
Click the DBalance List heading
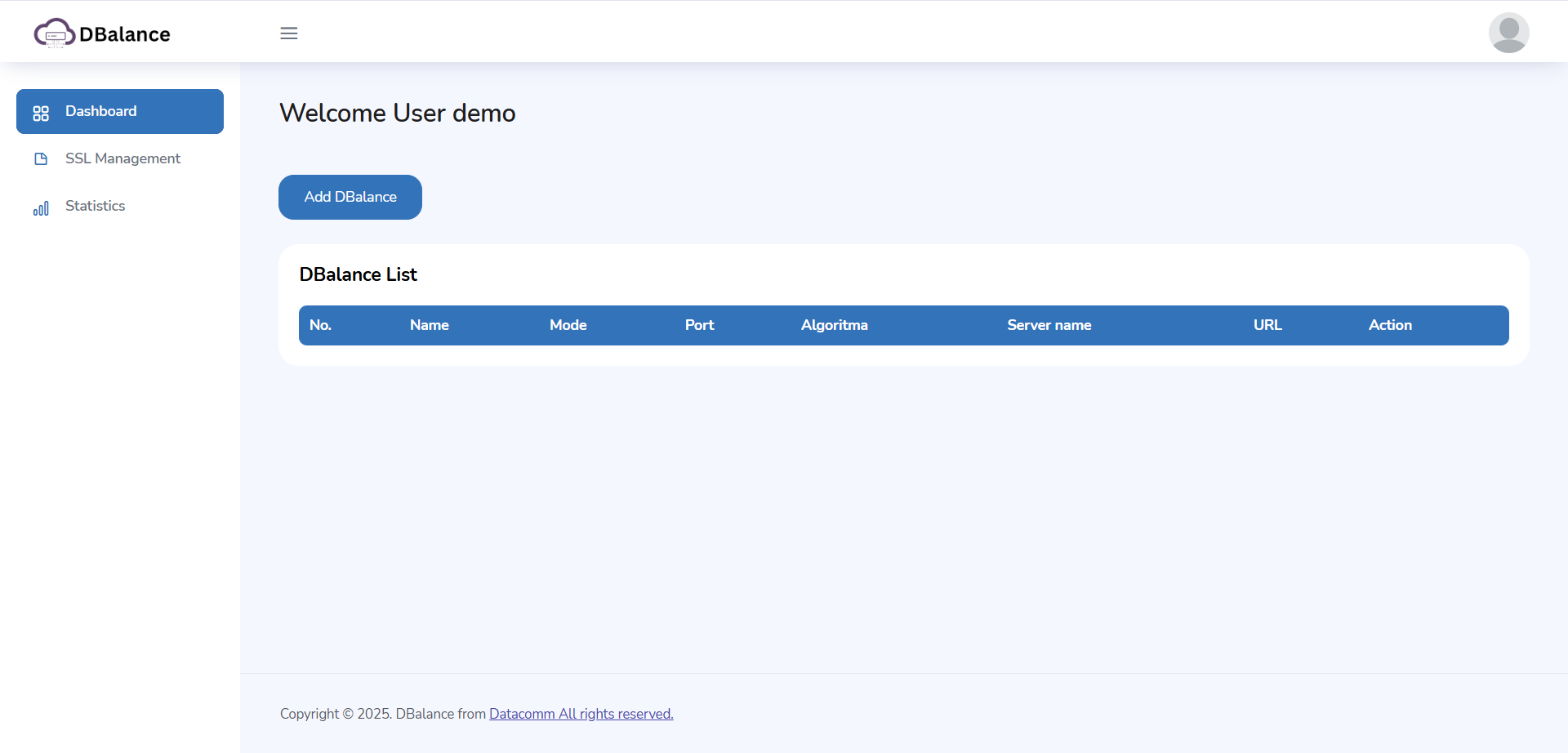click(358, 274)
